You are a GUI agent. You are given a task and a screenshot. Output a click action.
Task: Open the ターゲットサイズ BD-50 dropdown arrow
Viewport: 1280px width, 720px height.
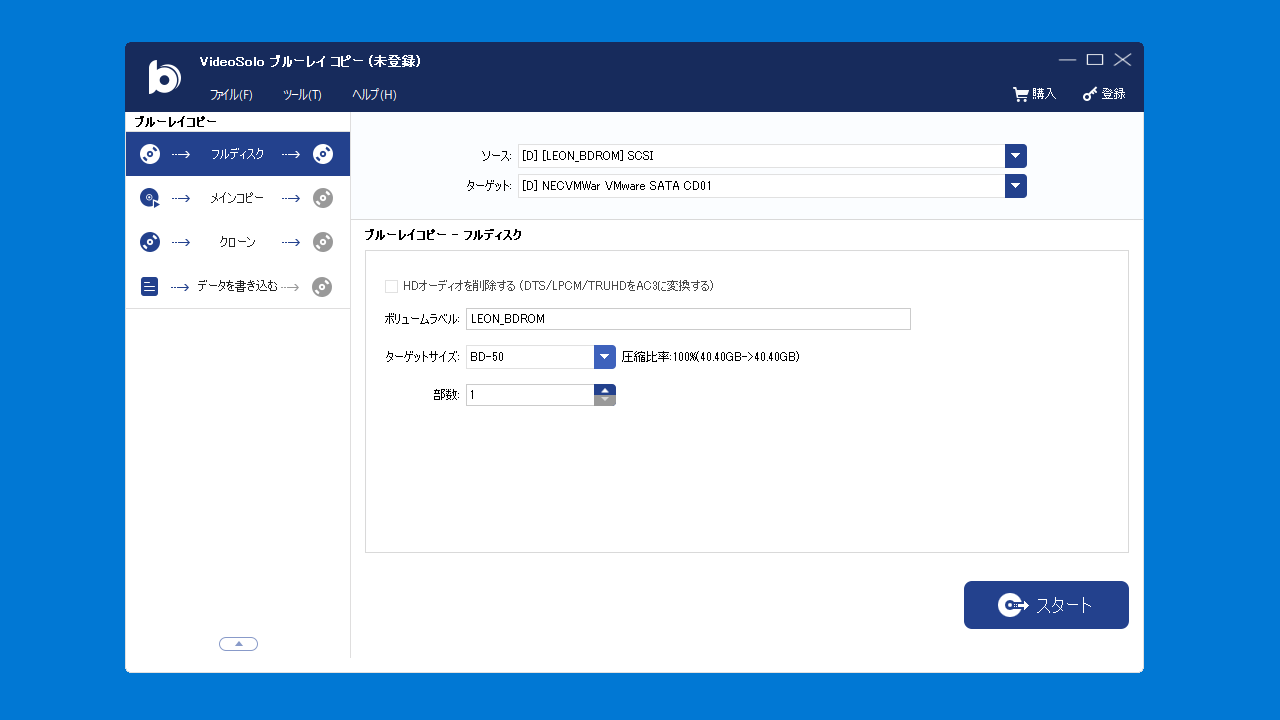click(x=605, y=357)
